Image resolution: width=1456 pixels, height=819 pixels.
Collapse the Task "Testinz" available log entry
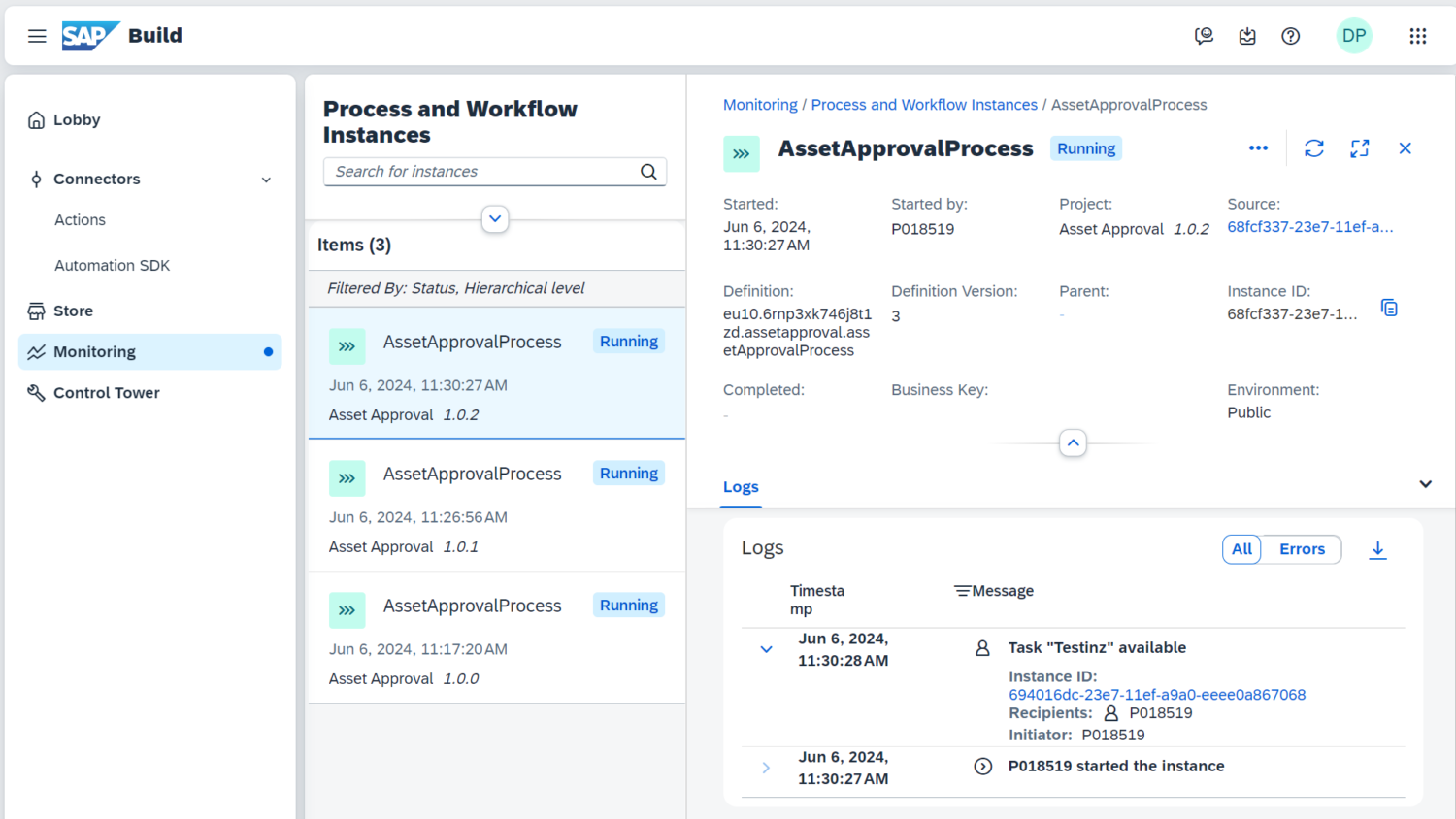point(766,649)
